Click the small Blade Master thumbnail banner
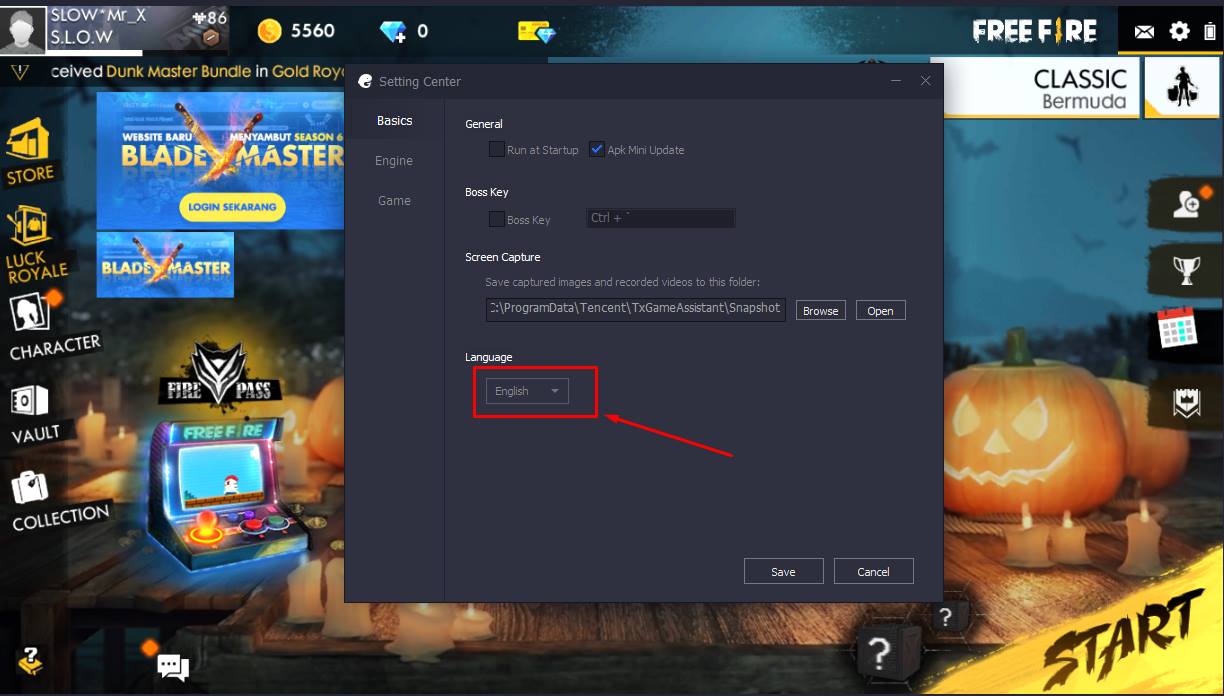This screenshot has width=1224, height=696. coord(165,265)
